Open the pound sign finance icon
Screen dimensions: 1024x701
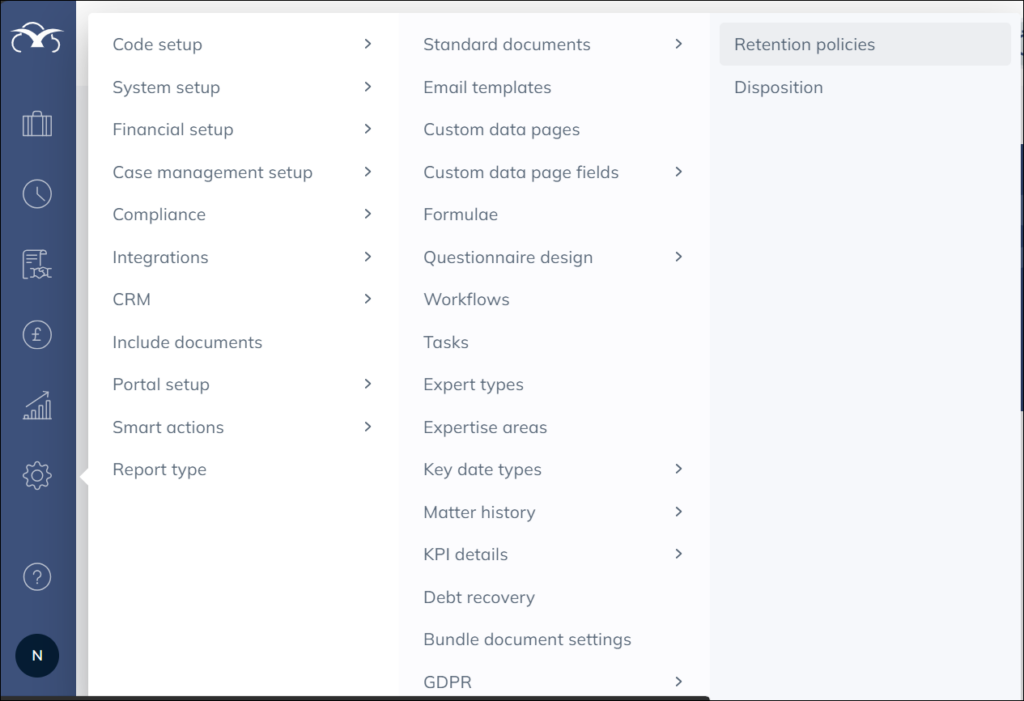pos(37,335)
